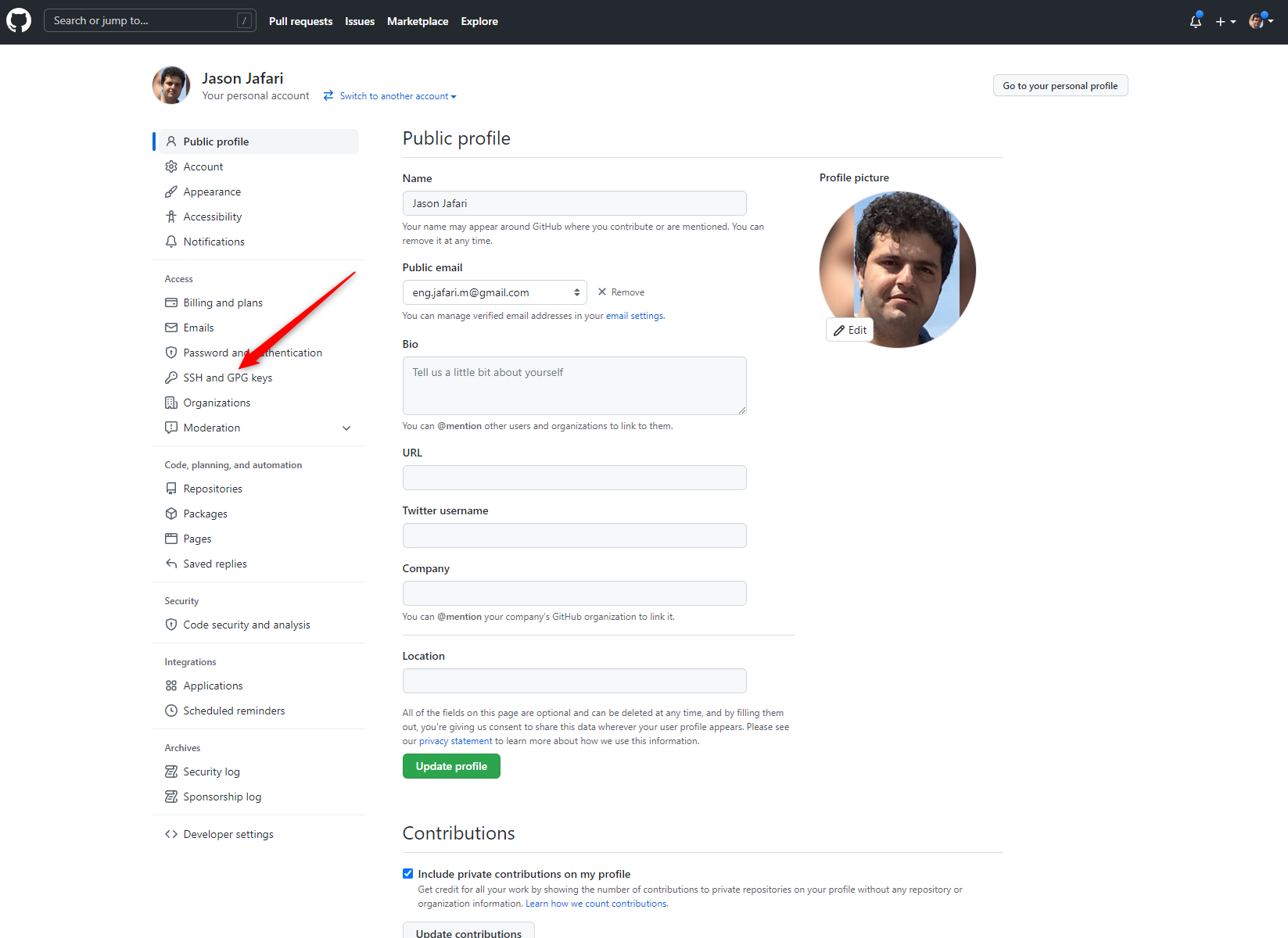This screenshot has height=938, width=1288.
Task: Click the log icon beside Security log
Action: pyautogui.click(x=171, y=772)
